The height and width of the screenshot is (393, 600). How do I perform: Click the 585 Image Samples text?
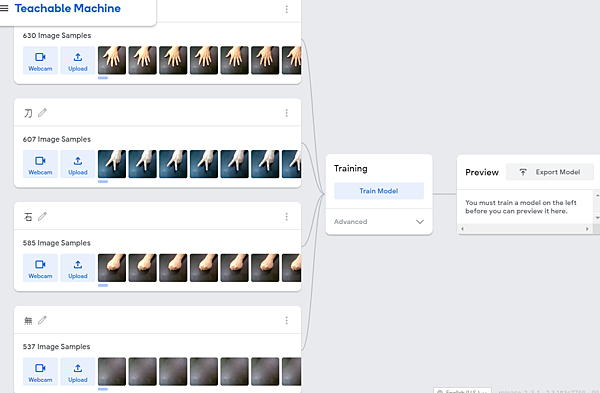(x=57, y=243)
